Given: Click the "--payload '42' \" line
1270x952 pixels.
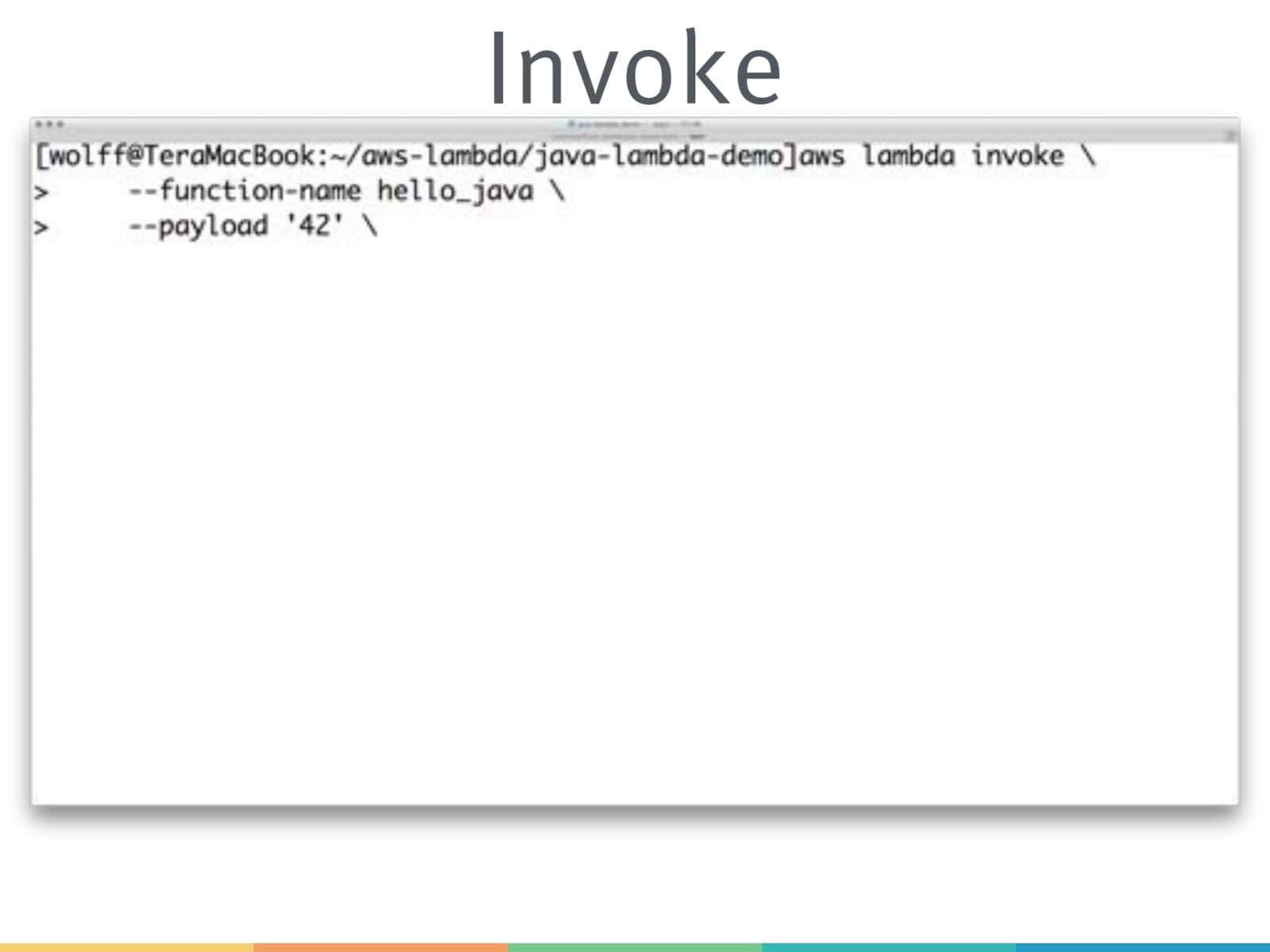Looking at the screenshot, I should pyautogui.click(x=253, y=226).
